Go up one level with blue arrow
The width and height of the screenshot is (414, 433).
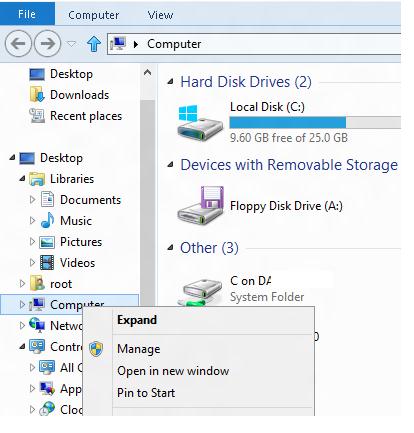94,44
